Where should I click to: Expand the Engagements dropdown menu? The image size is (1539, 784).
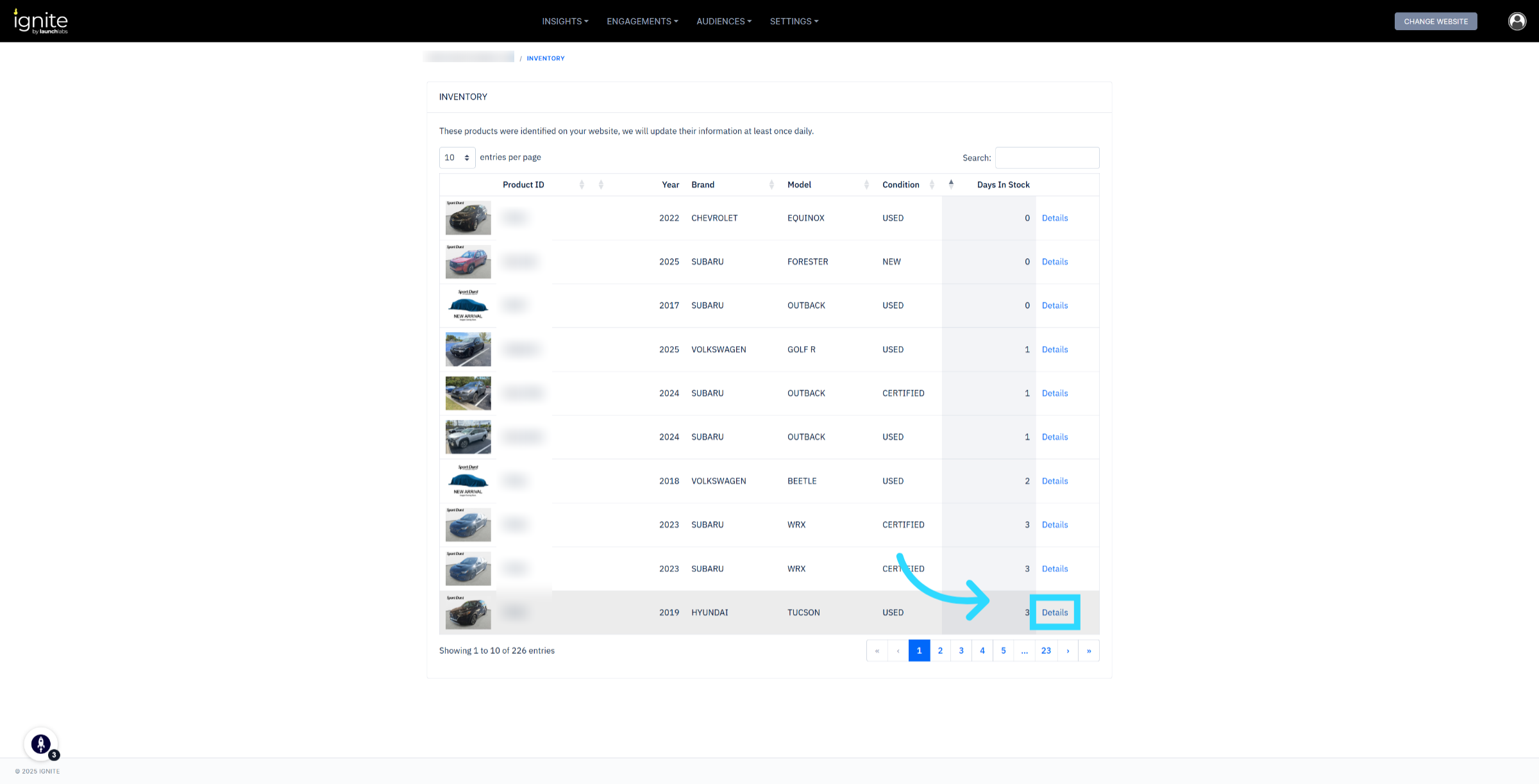click(642, 21)
